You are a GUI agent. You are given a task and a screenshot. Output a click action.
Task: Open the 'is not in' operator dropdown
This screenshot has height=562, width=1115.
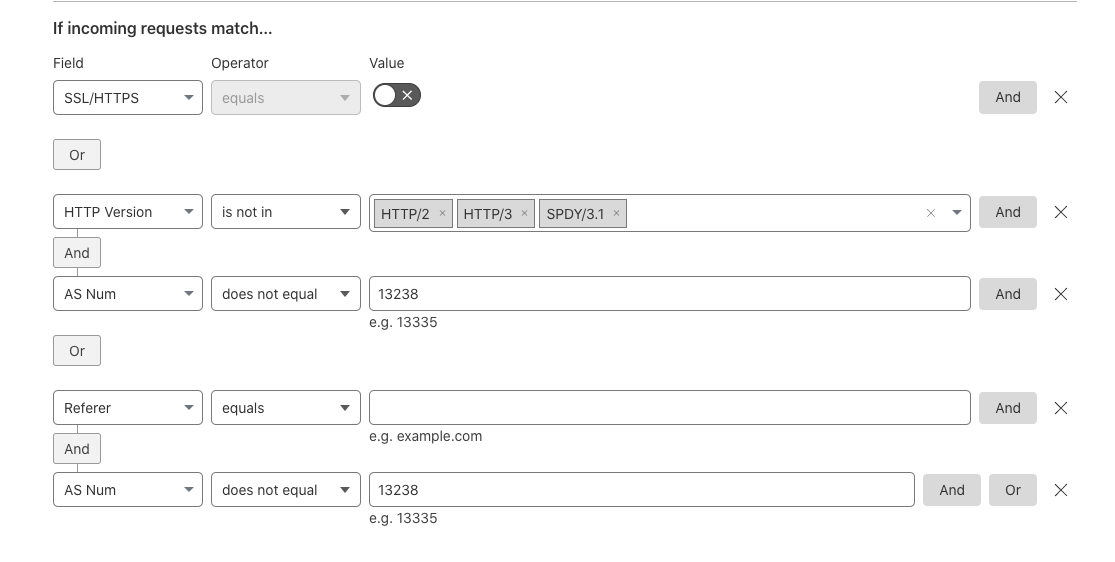pyautogui.click(x=286, y=212)
